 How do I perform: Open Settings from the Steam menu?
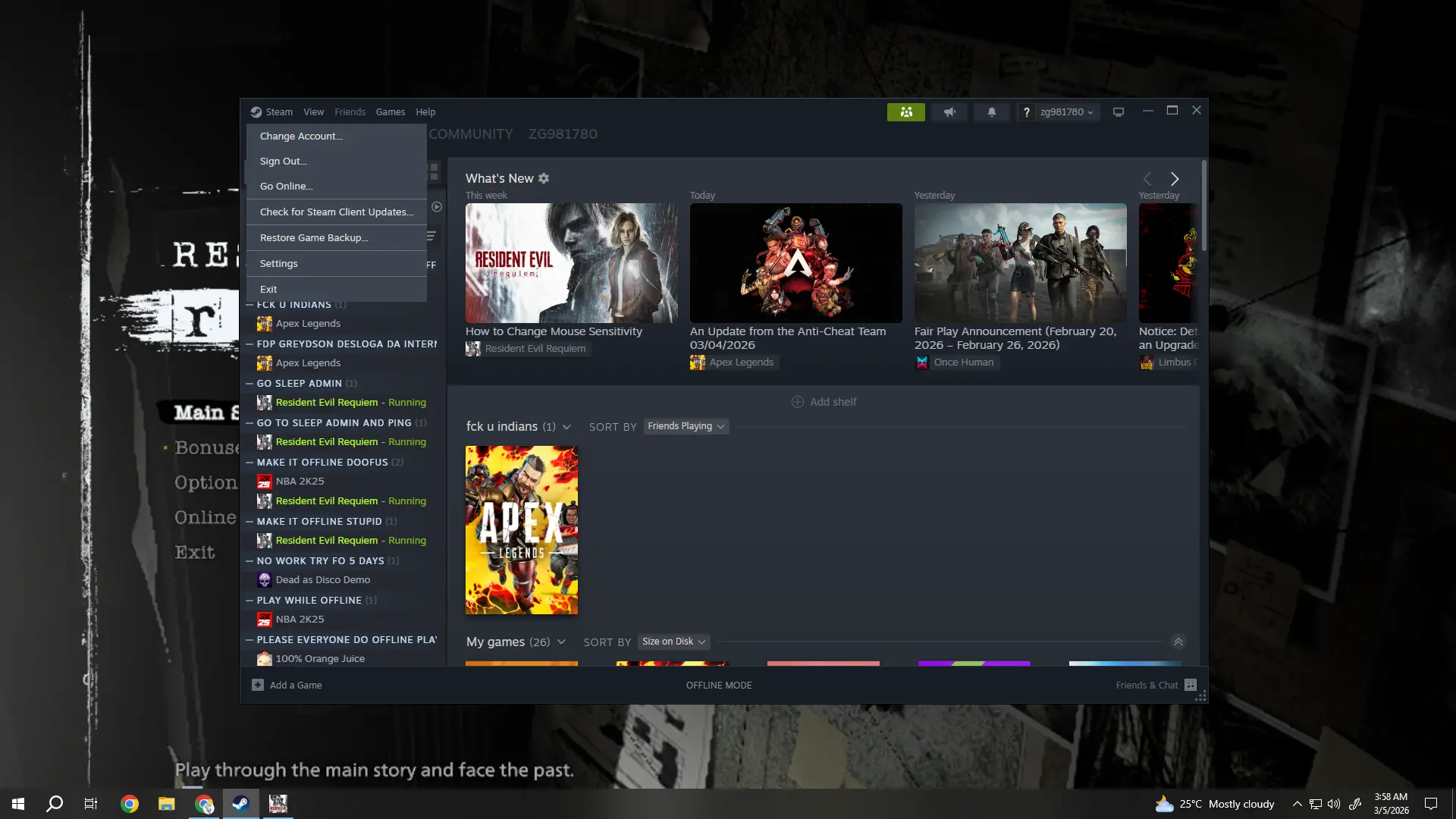pos(337,264)
